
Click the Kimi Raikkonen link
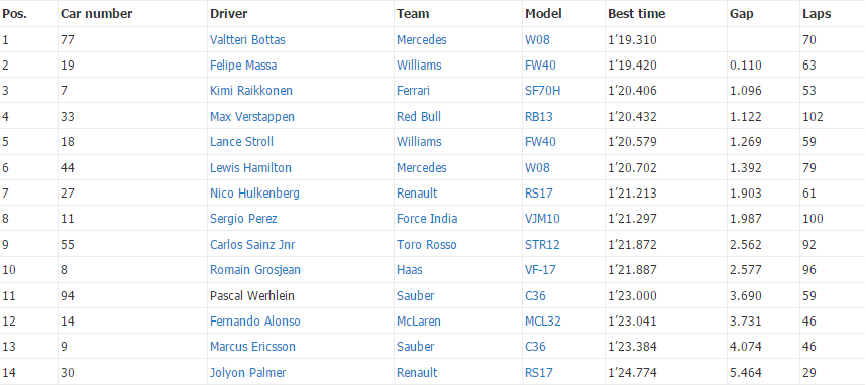251,91
